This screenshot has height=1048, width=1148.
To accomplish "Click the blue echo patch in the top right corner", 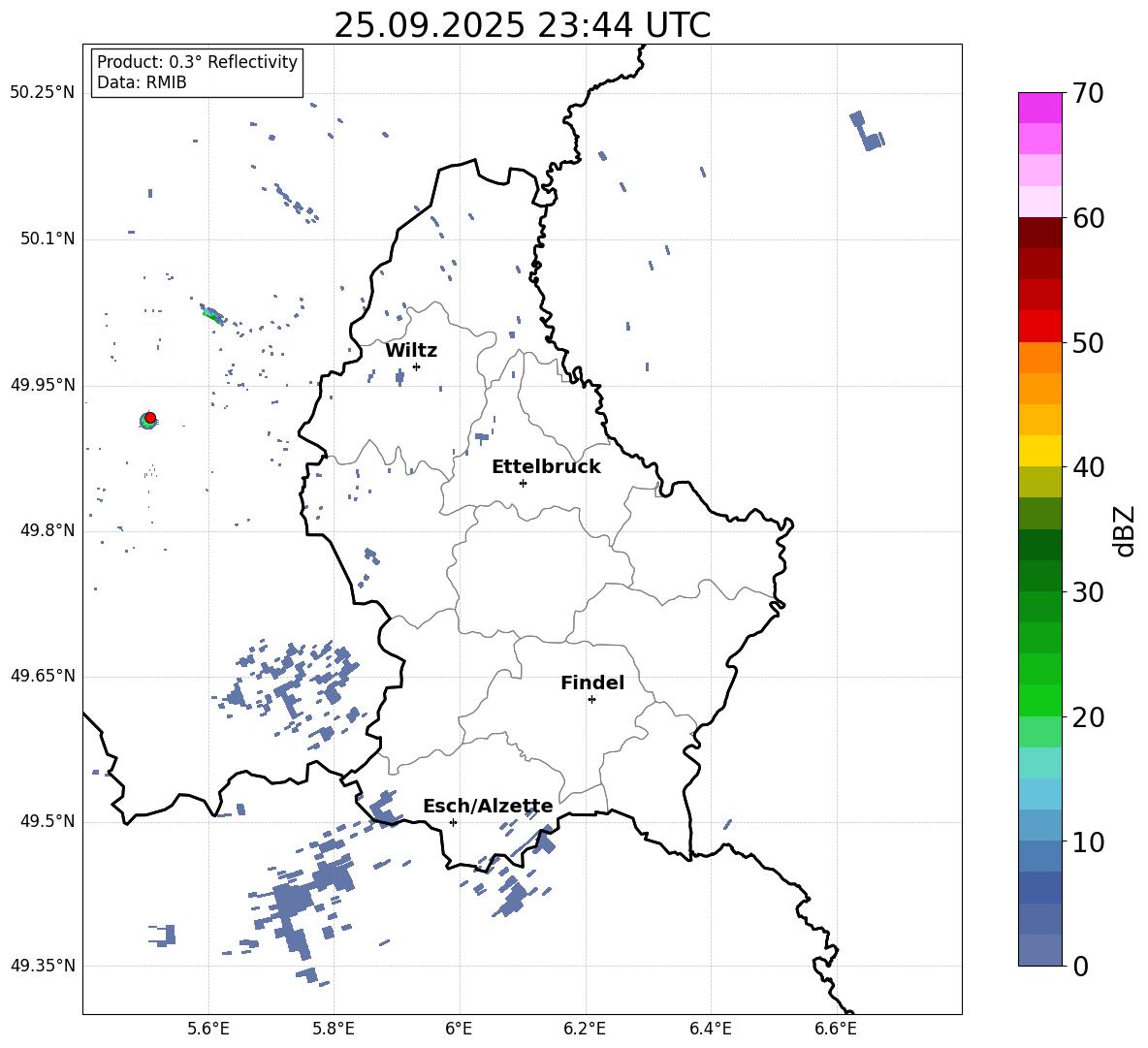I will click(868, 132).
